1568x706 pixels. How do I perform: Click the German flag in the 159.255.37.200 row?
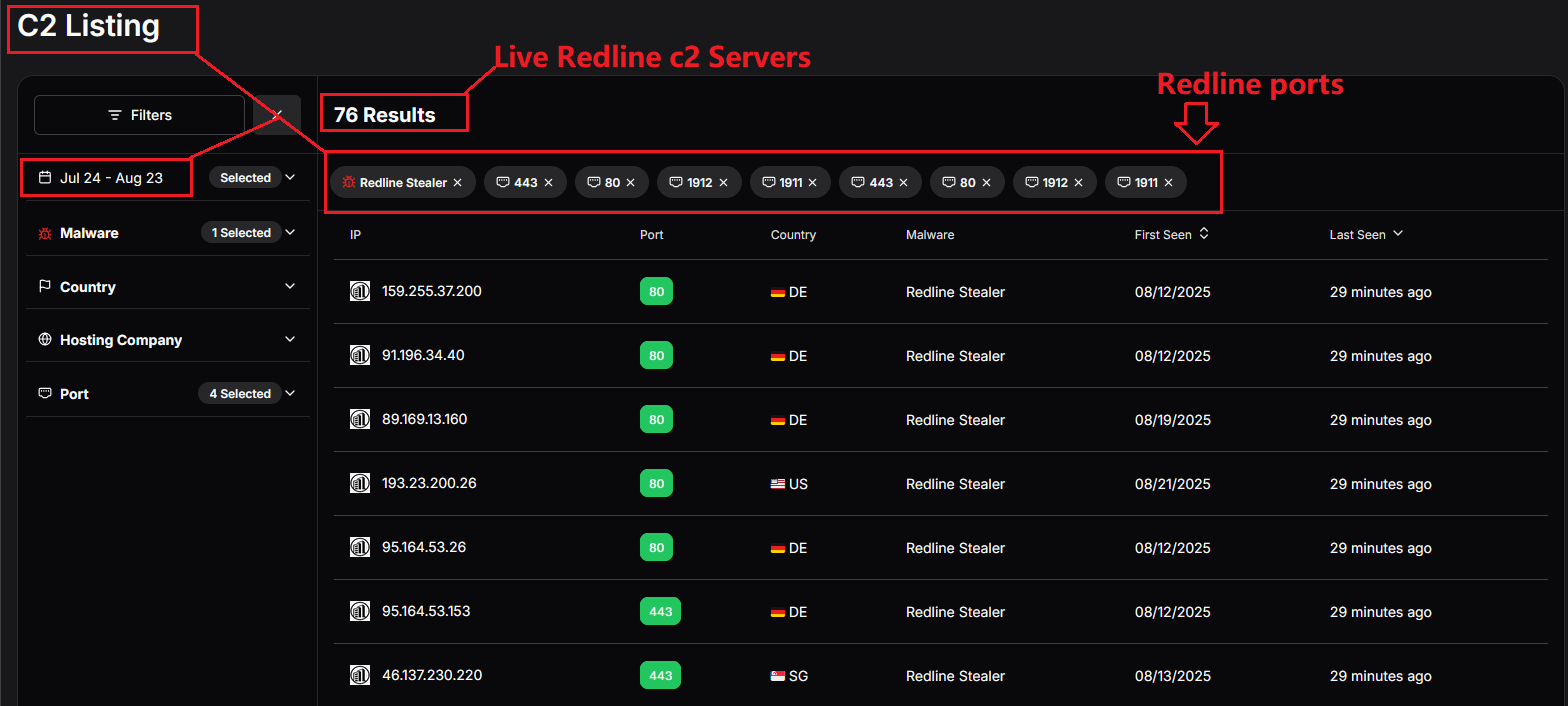coord(778,293)
